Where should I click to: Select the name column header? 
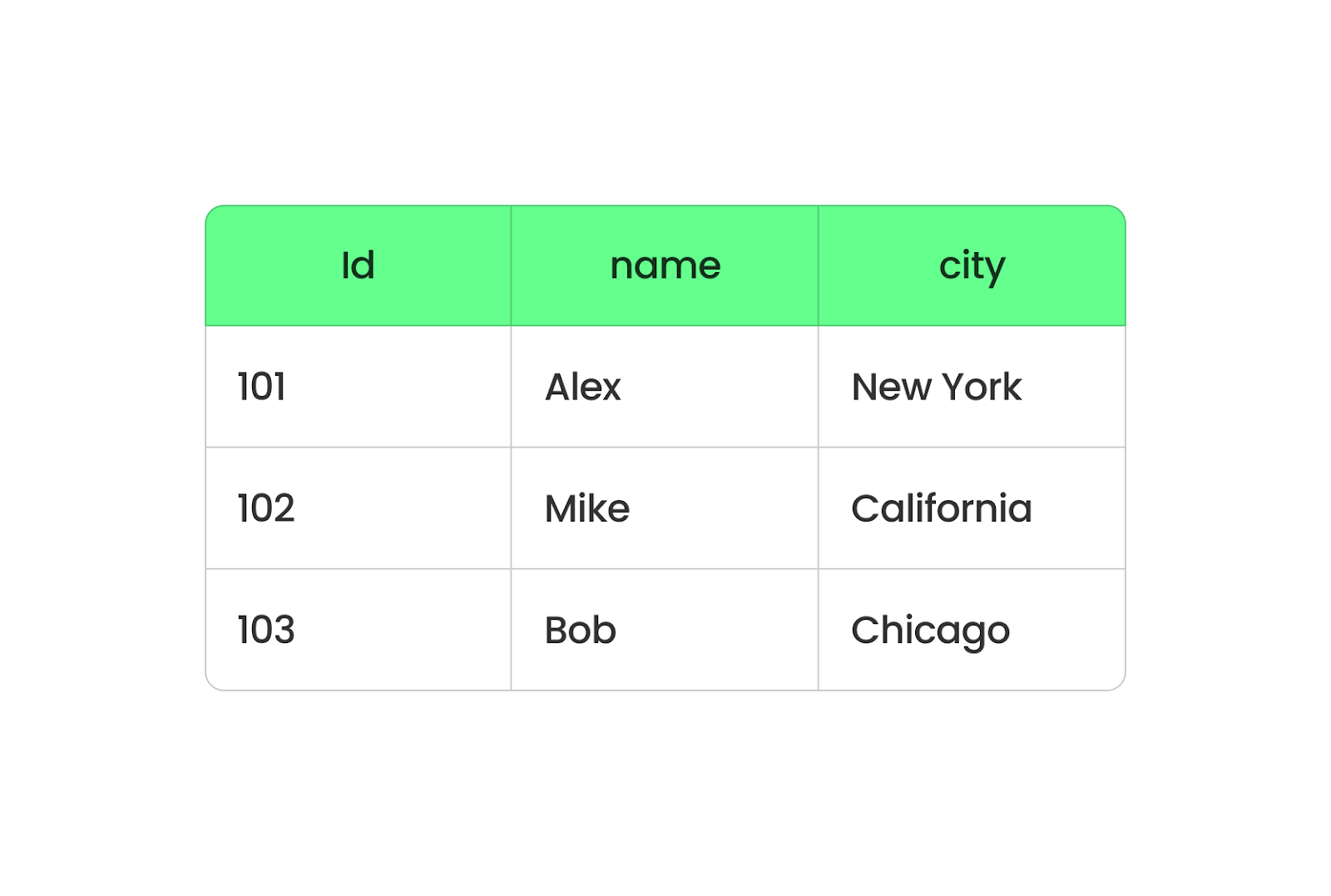point(665,265)
